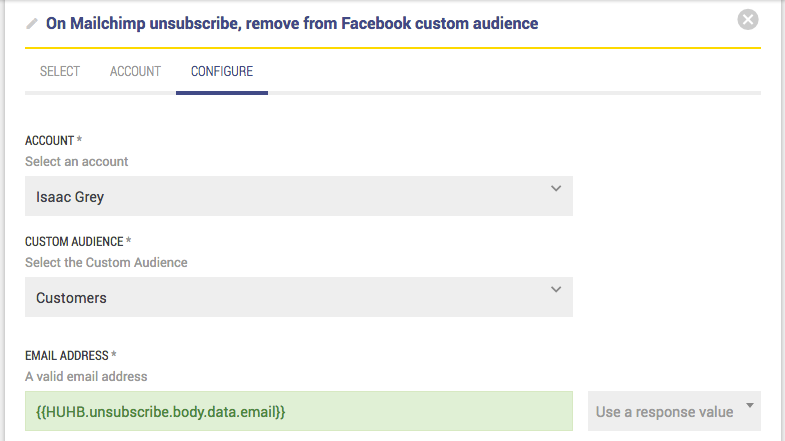The width and height of the screenshot is (785, 441).
Task: Click the arrow on 'Use a response value'
Action: pos(750,410)
